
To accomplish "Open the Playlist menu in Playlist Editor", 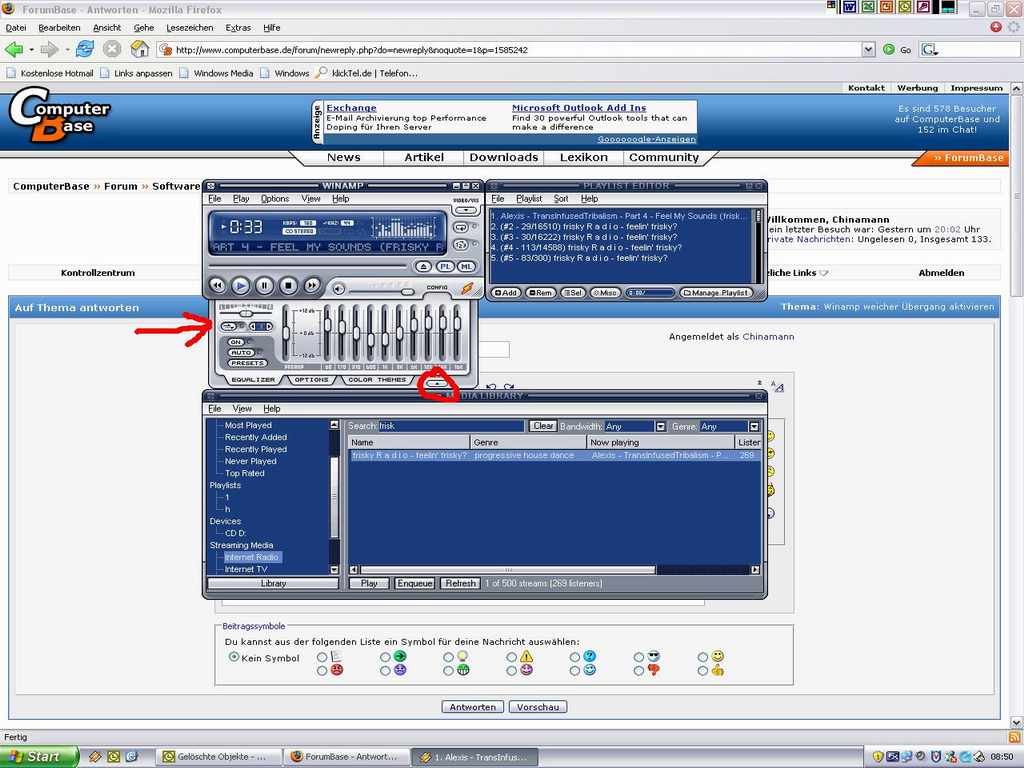I will 529,199.
